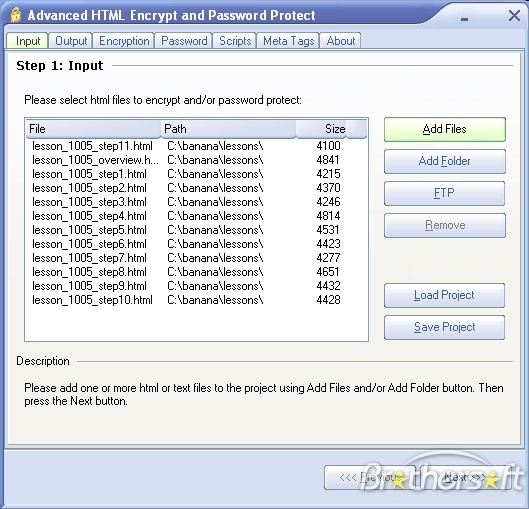Switch to the Scripts tab
This screenshot has height=509, width=529.
[235, 41]
